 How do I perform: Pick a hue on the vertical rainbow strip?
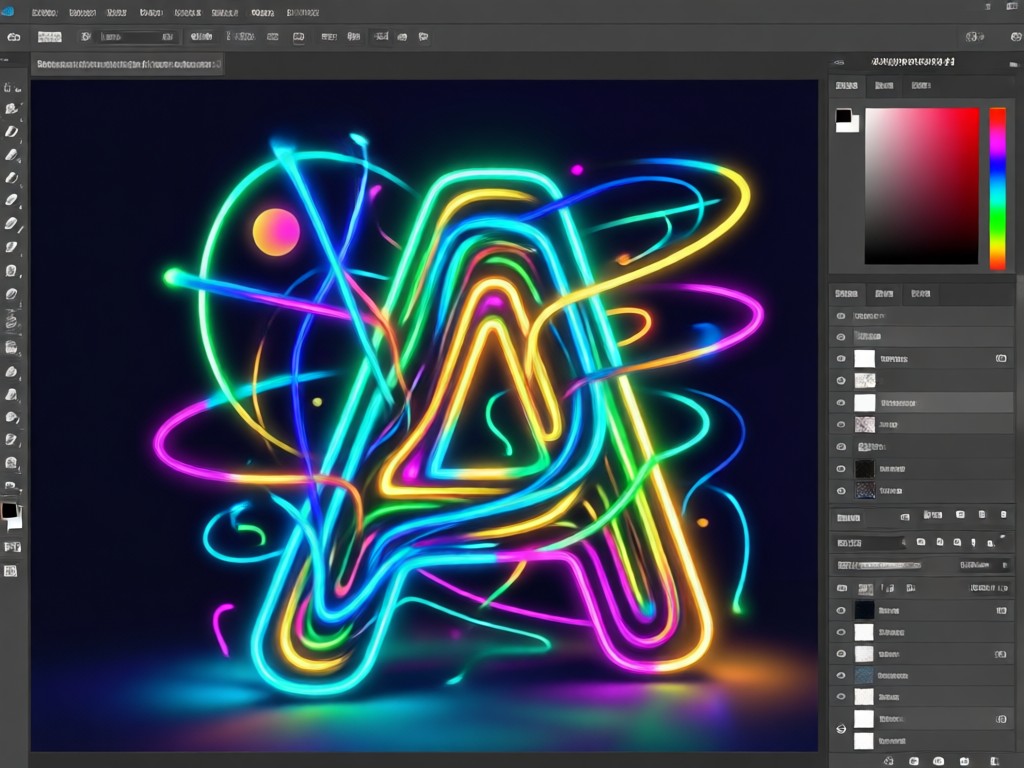[x=997, y=188]
